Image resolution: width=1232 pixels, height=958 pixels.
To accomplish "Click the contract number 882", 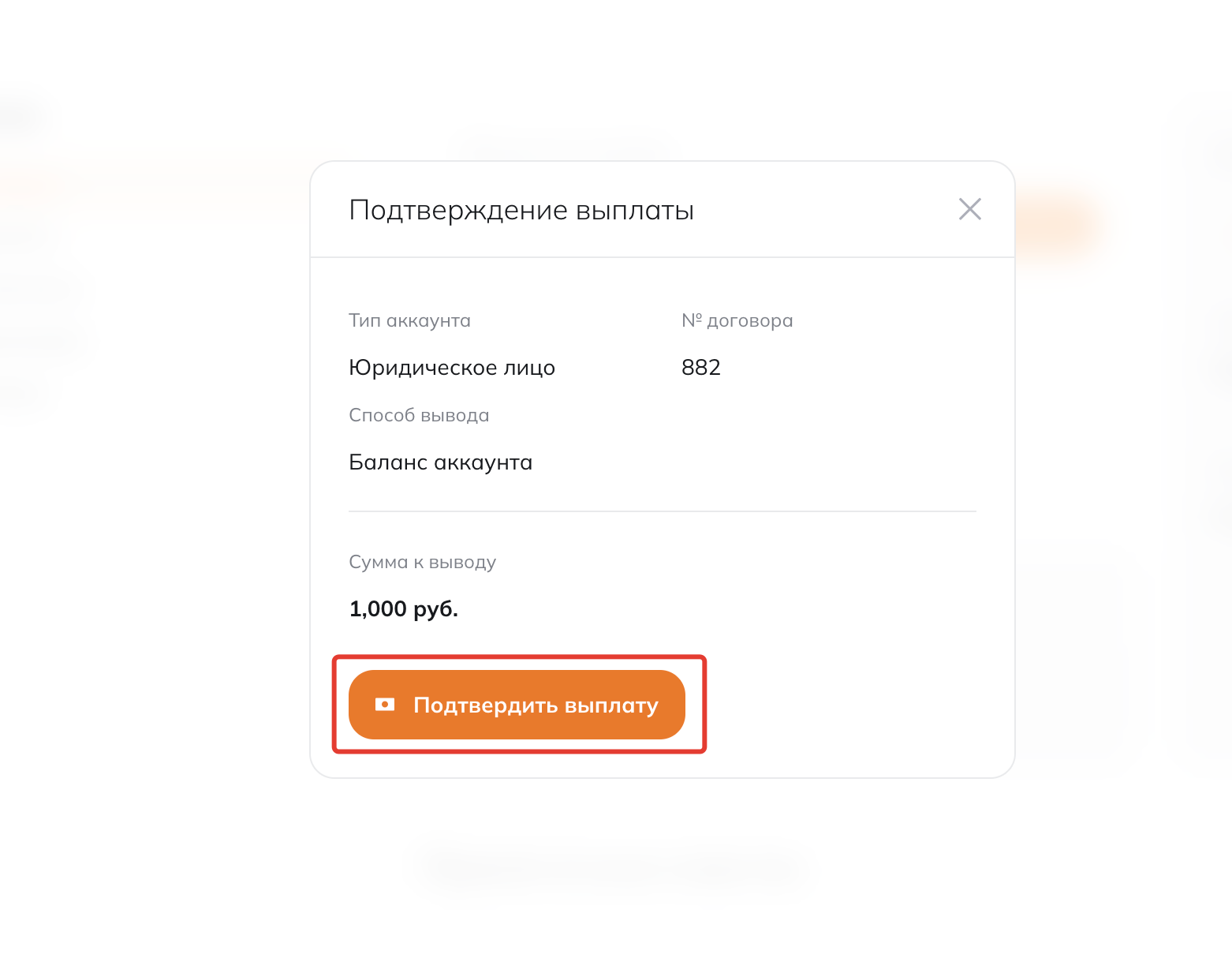I will tap(700, 368).
